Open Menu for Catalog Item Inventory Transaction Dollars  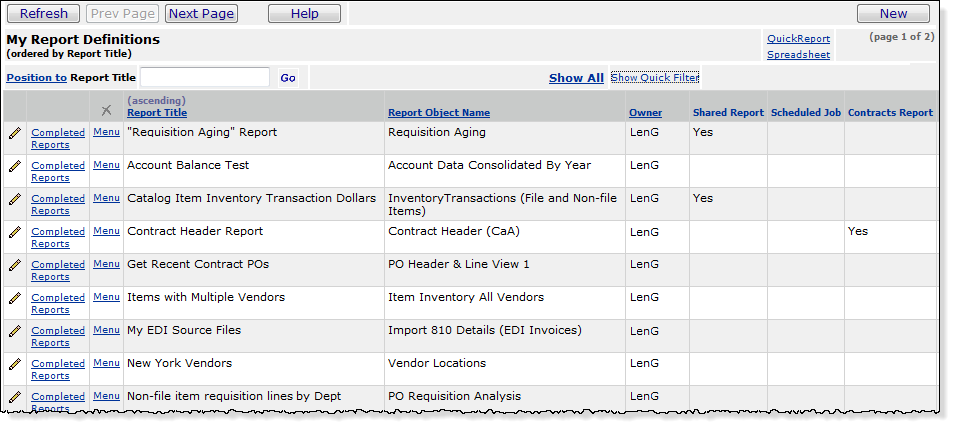coord(106,198)
